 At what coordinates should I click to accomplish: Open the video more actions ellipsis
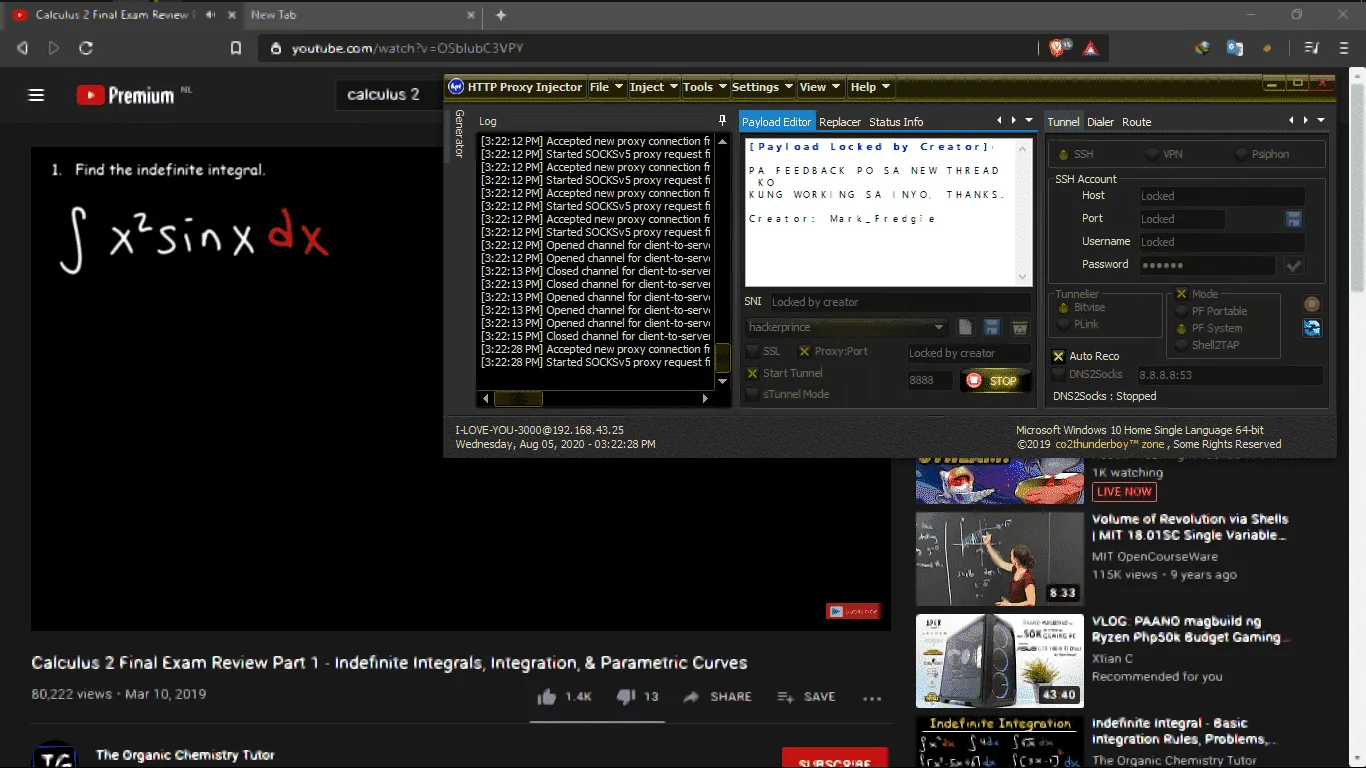tap(872, 698)
